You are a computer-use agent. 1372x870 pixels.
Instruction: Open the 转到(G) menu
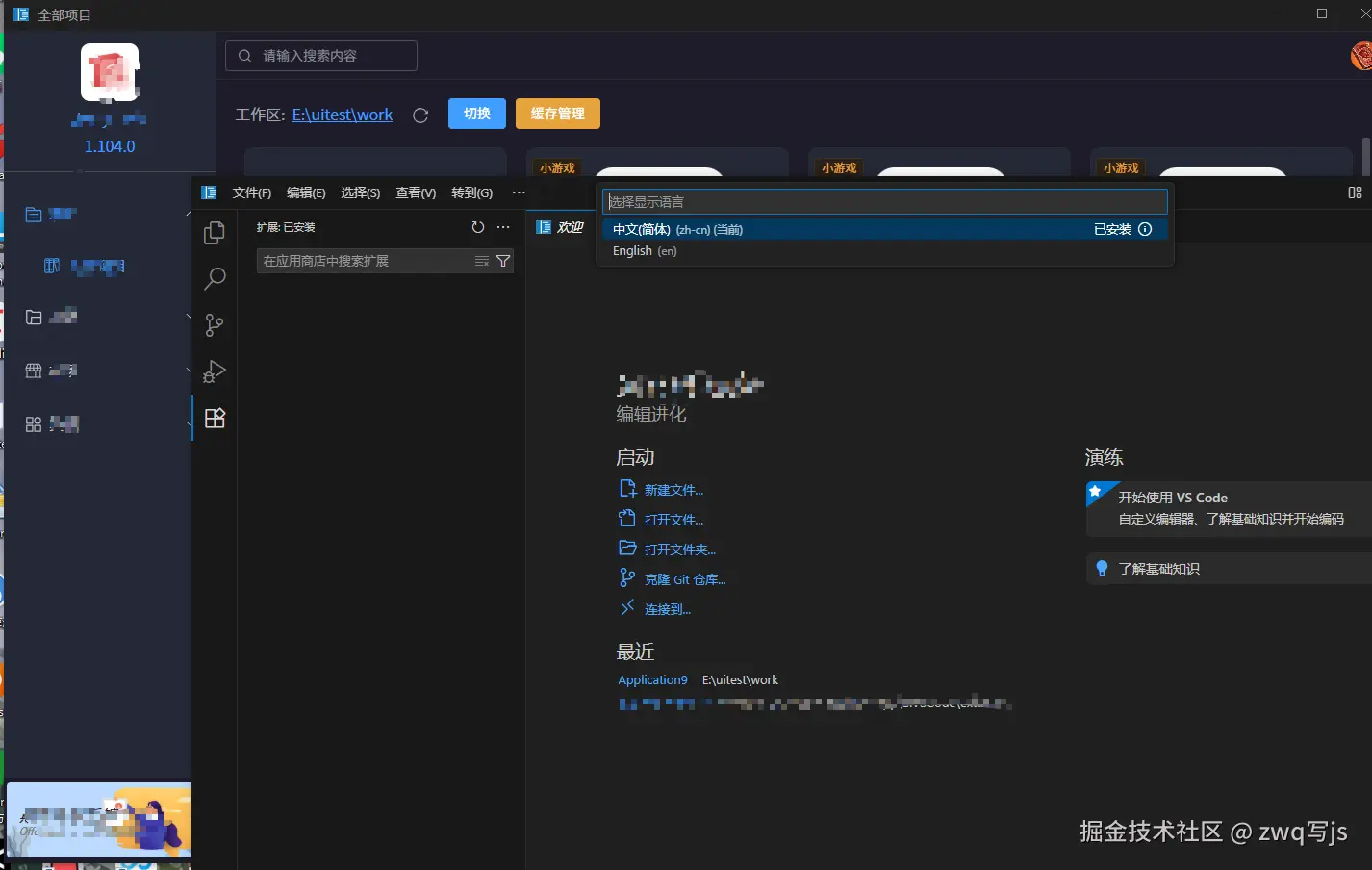[x=471, y=192]
